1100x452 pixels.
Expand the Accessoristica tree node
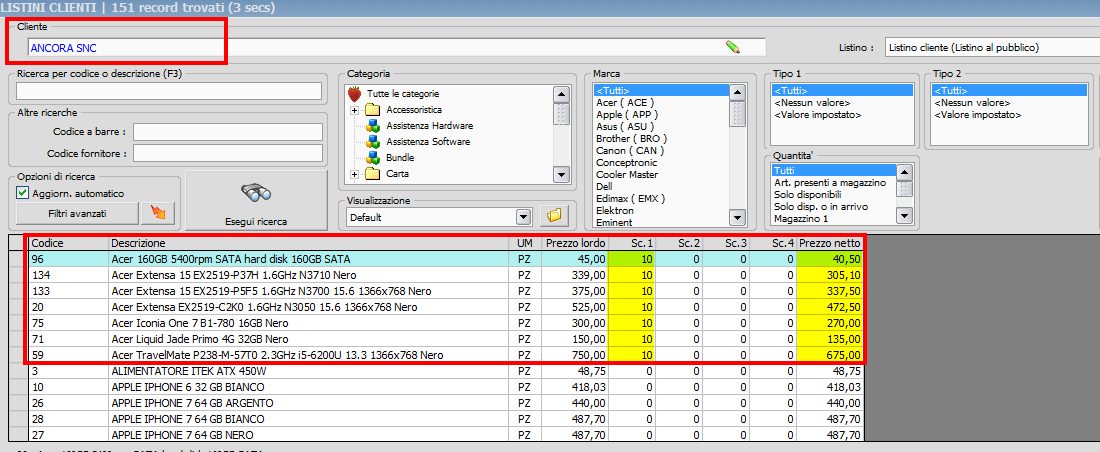(354, 110)
